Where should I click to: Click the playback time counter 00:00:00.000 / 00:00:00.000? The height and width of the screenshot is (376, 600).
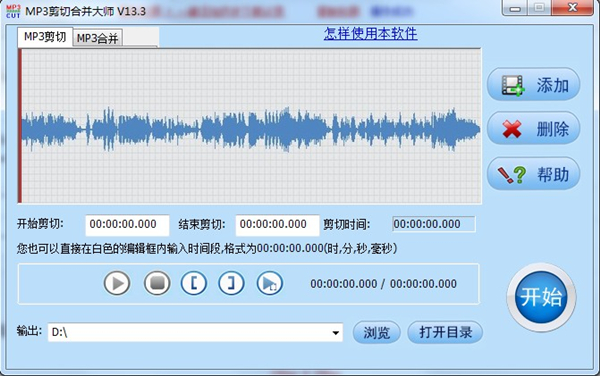[383, 284]
